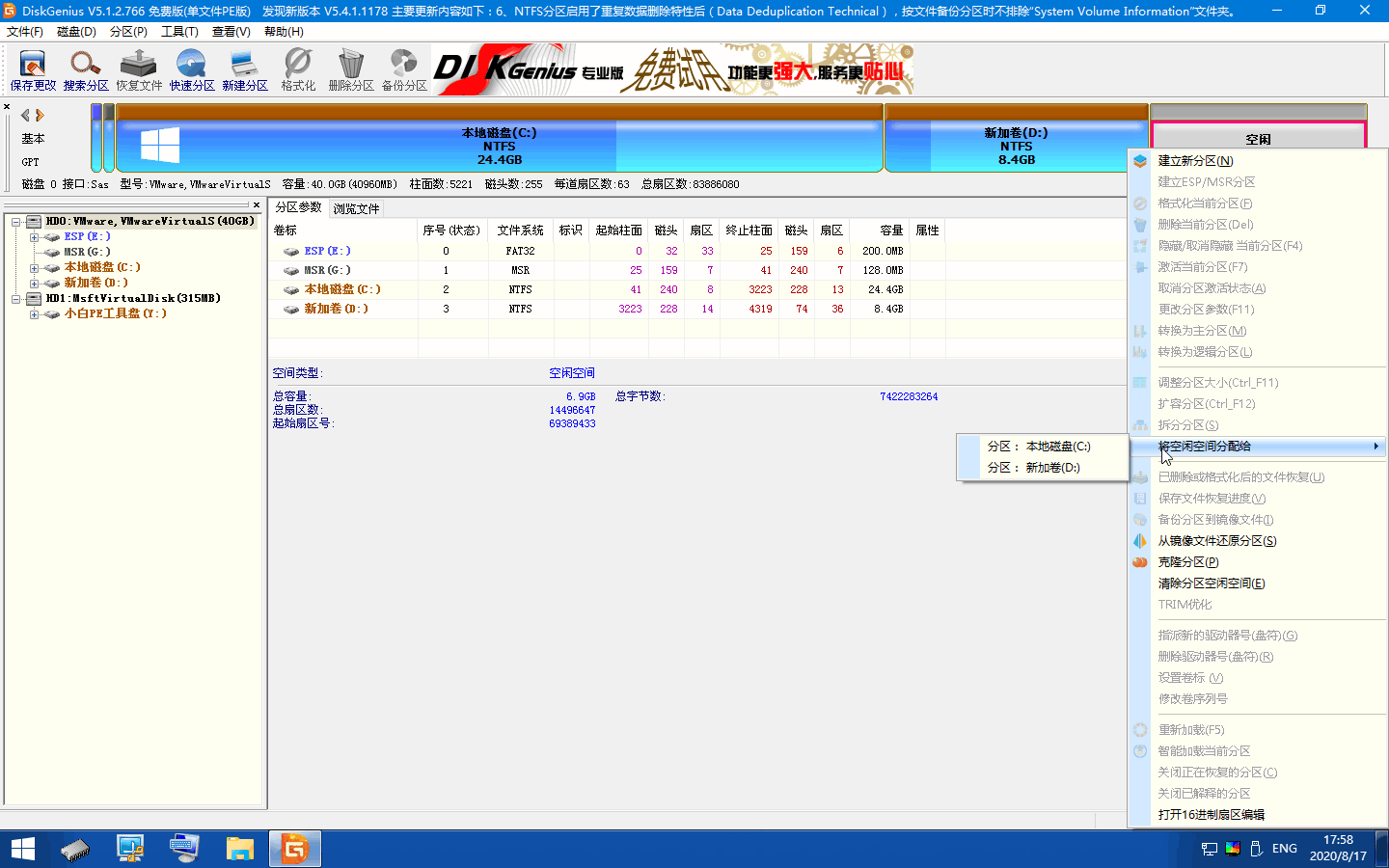
Task: Open the 磁盘(D) menu
Action: (x=76, y=32)
